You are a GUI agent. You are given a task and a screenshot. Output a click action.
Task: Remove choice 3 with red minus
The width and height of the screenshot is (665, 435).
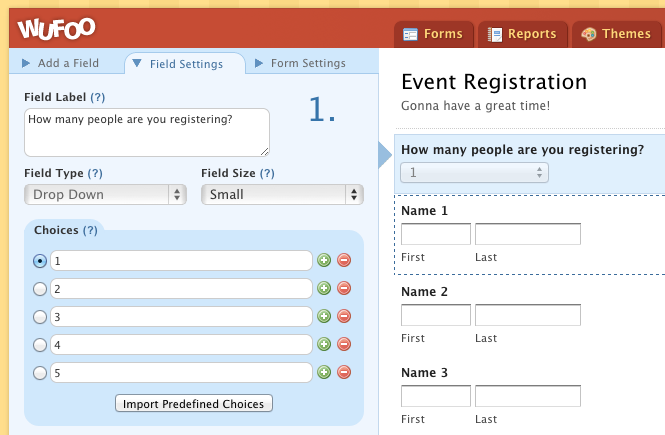pyautogui.click(x=344, y=316)
